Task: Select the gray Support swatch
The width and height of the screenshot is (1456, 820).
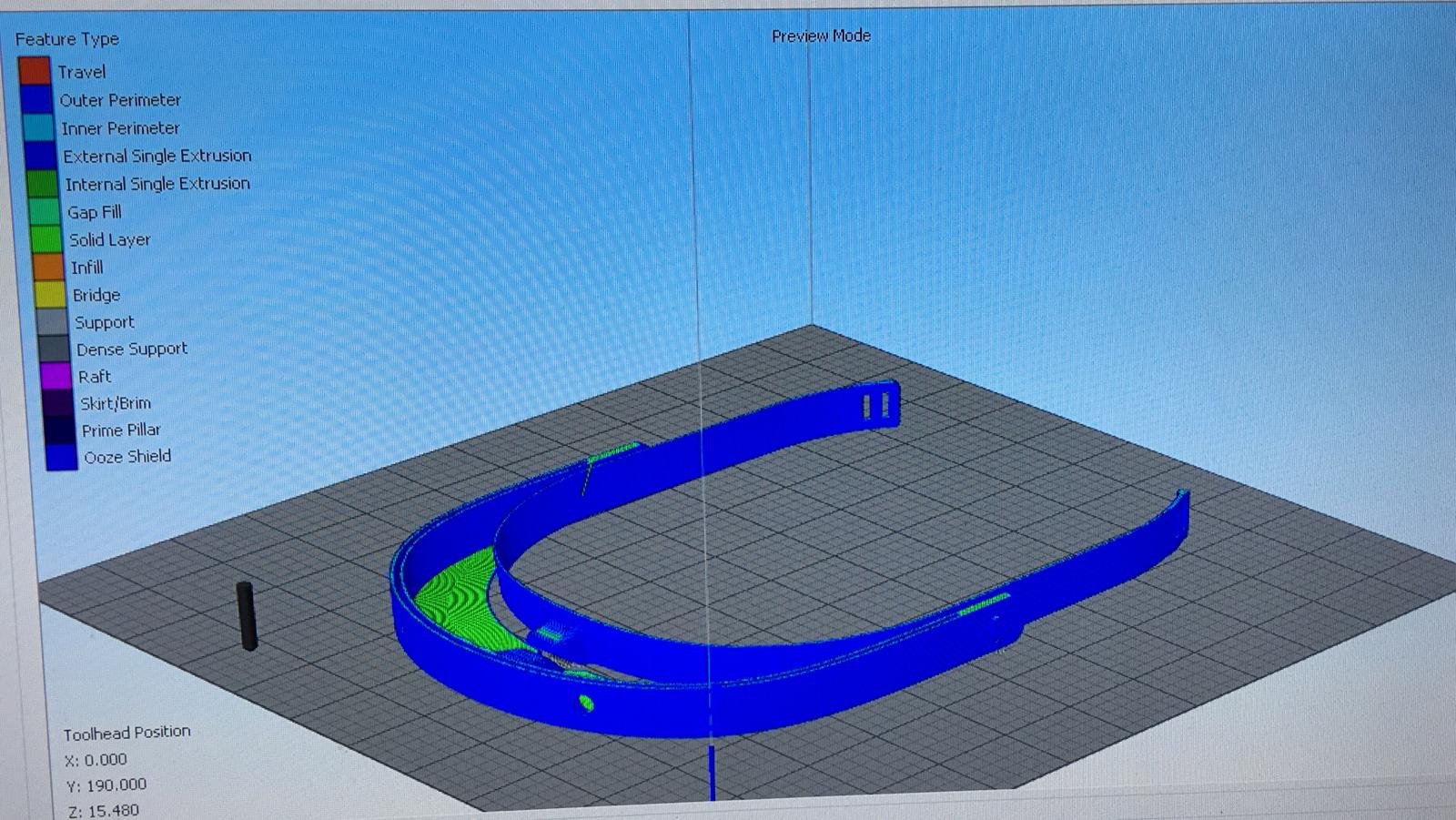Action: click(x=52, y=322)
